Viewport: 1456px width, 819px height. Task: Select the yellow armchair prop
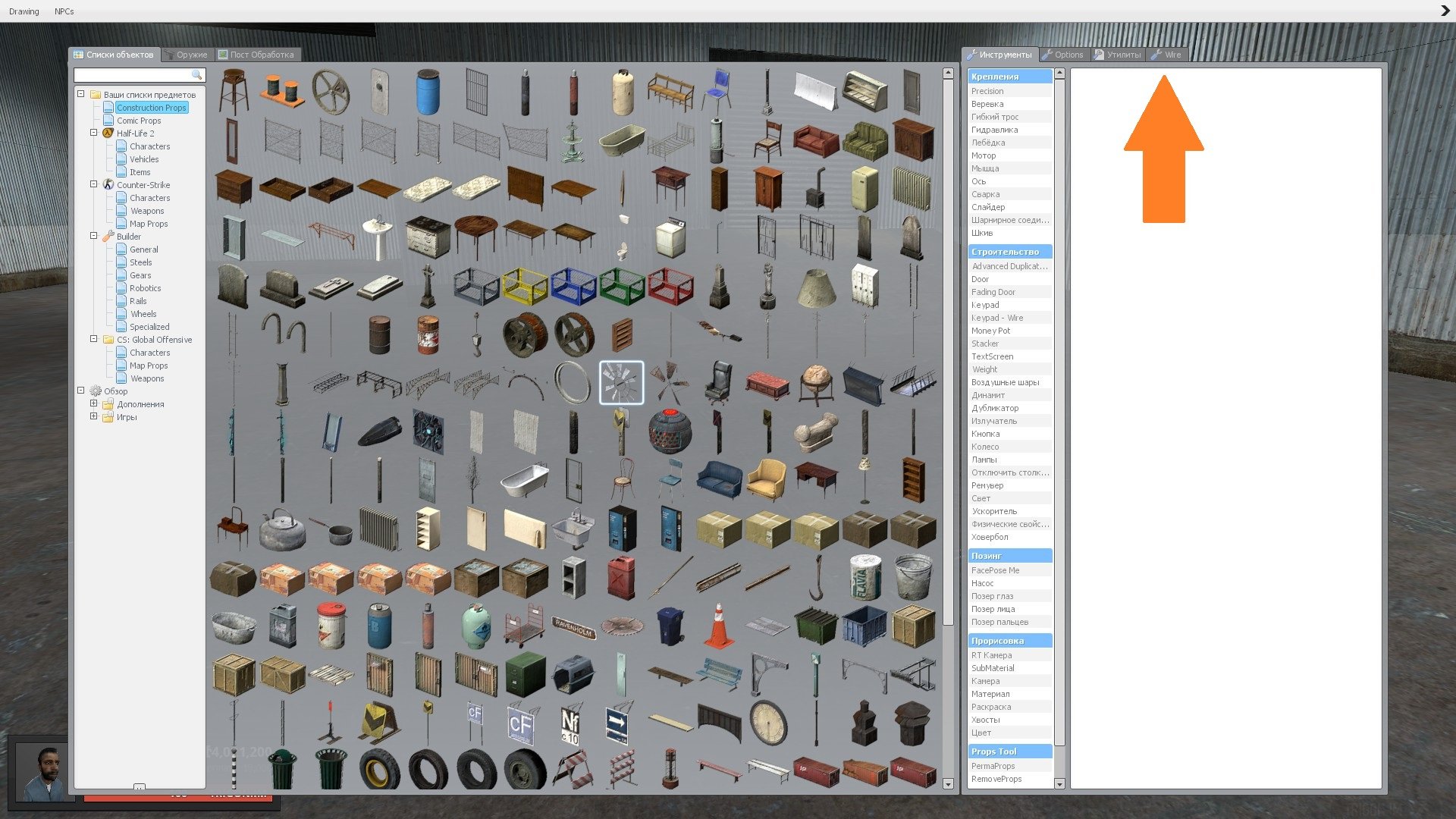click(767, 479)
